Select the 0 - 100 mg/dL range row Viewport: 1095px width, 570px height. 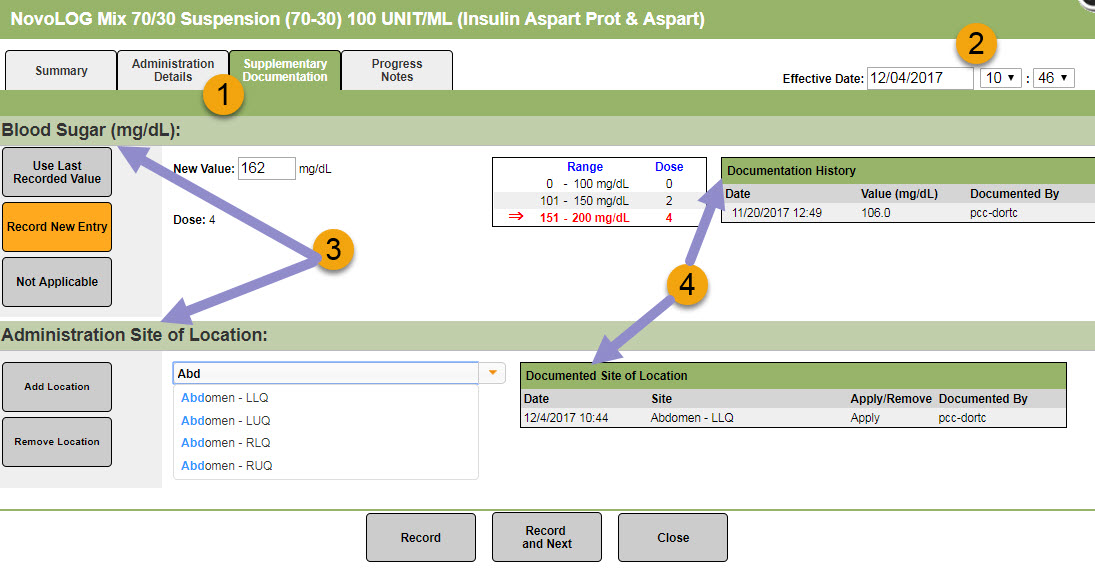[x=599, y=184]
